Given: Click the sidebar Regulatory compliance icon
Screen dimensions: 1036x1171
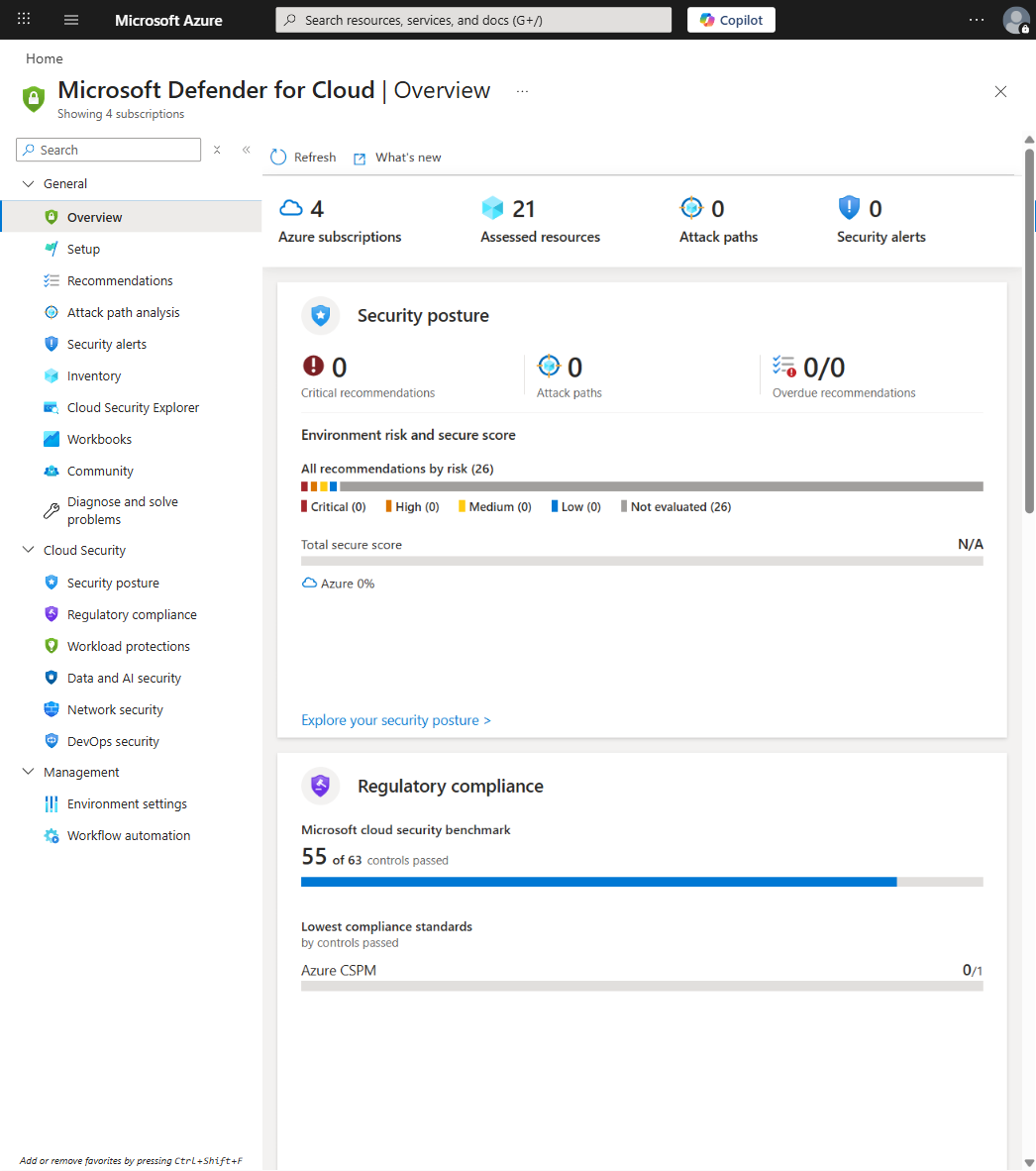Looking at the screenshot, I should click(51, 614).
